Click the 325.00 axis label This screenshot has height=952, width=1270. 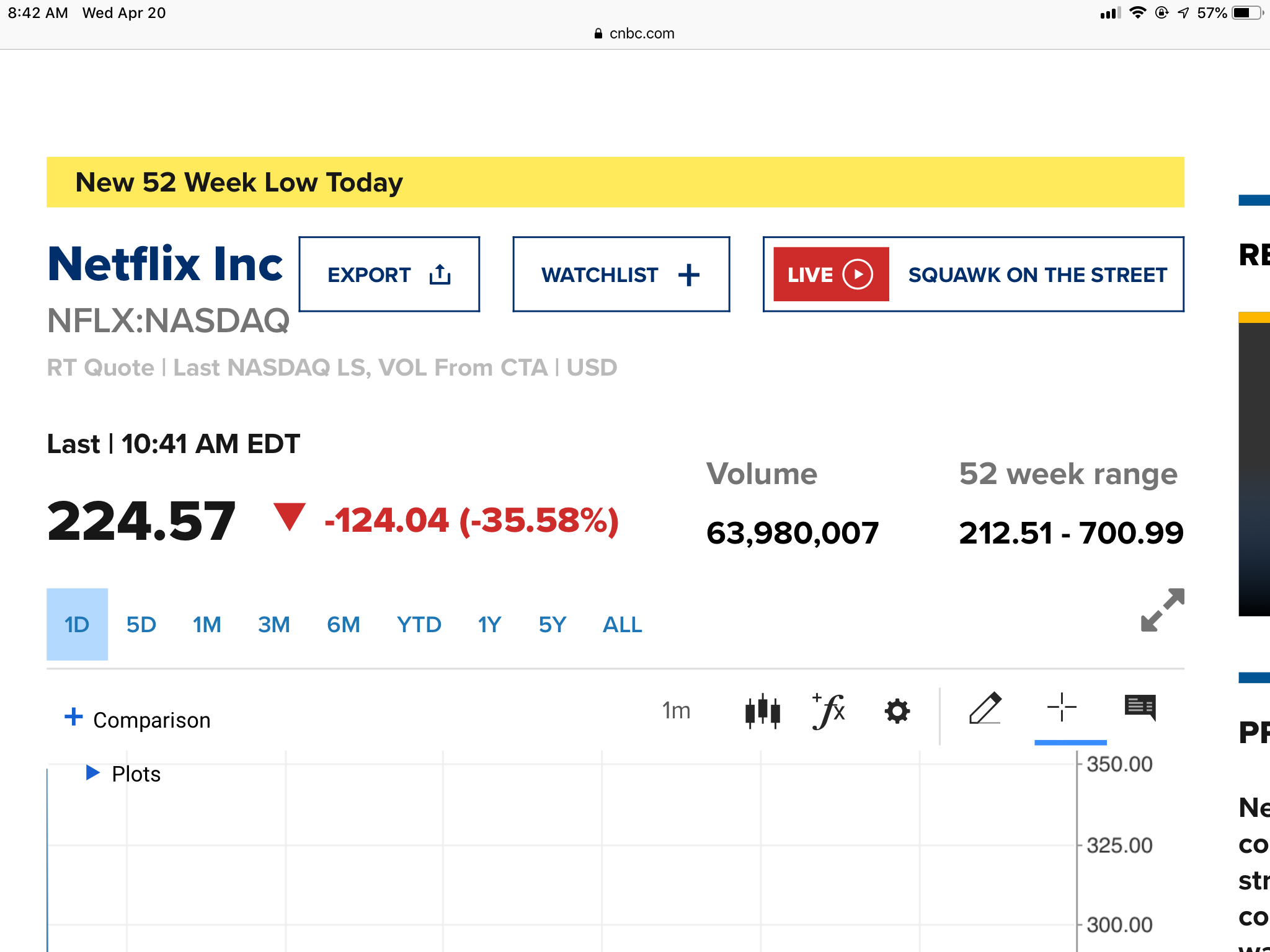click(x=1119, y=845)
